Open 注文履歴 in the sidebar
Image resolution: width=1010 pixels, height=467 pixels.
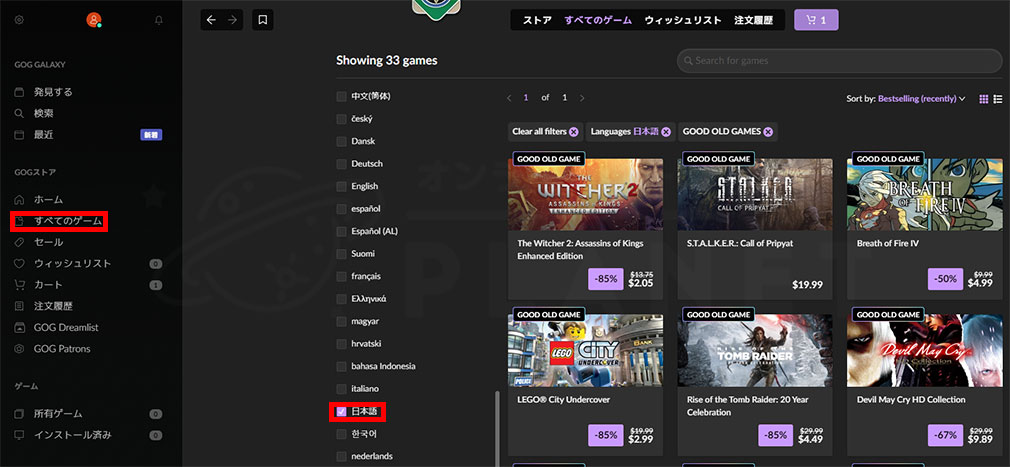[53, 306]
